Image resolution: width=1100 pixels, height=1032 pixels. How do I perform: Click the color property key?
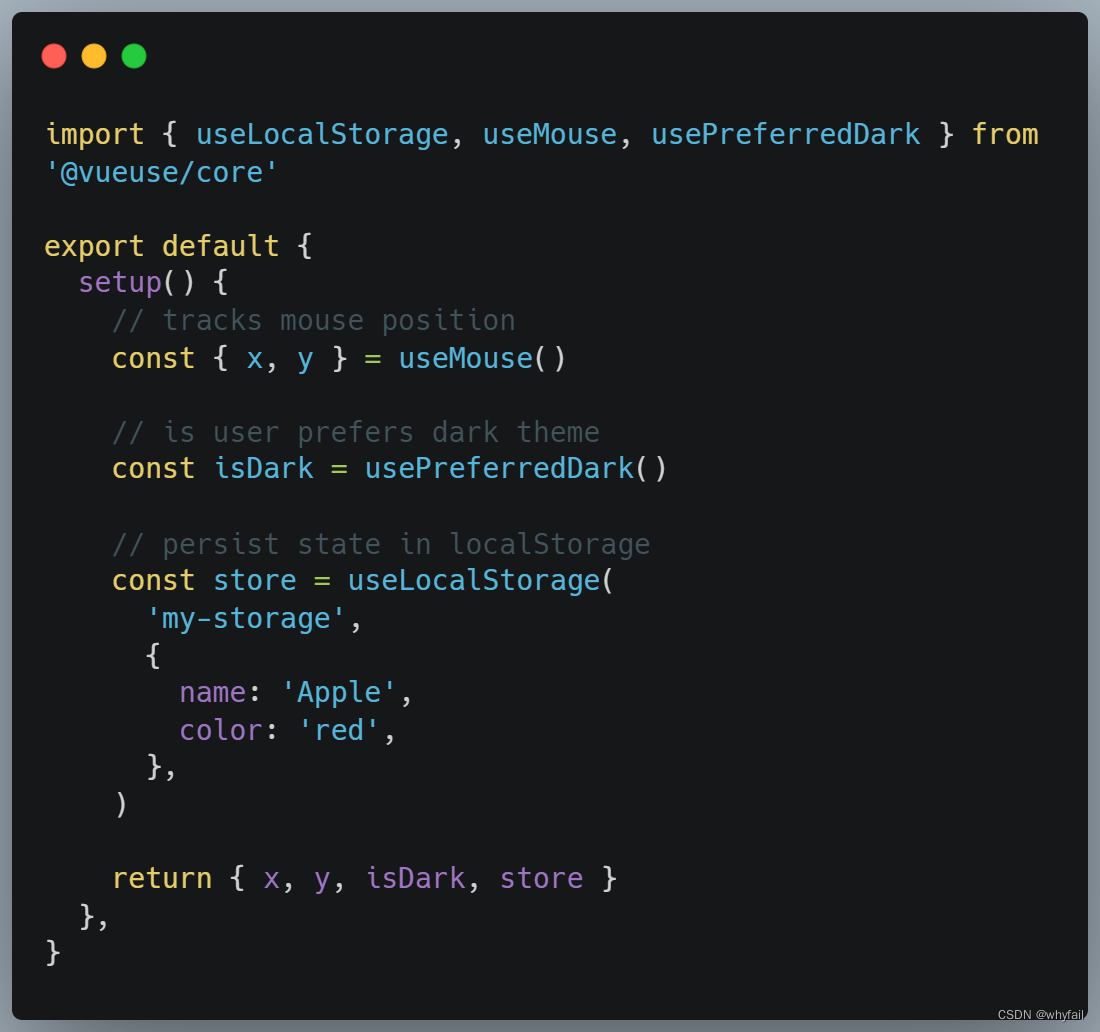(x=221, y=730)
